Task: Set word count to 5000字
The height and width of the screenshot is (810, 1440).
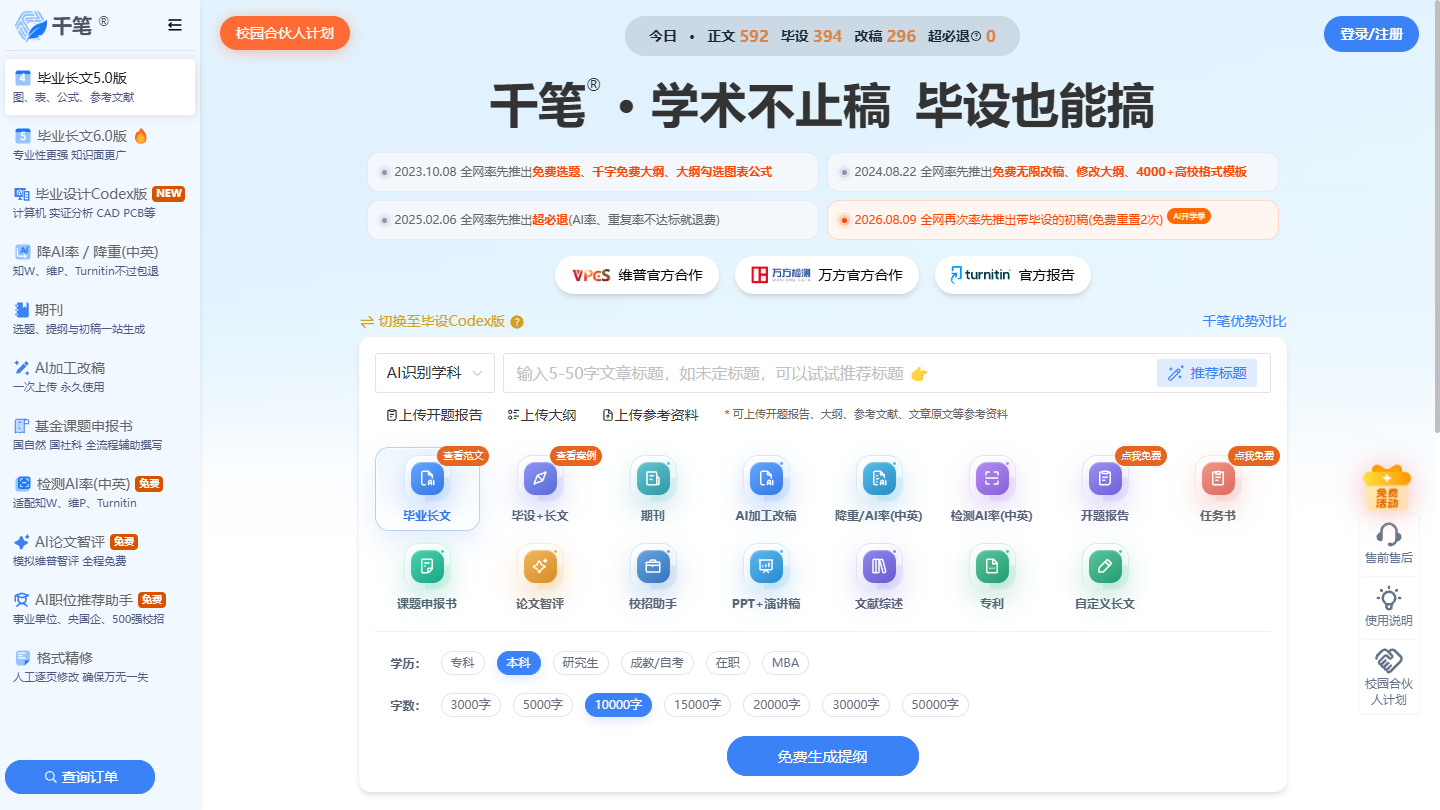Action: coord(543,705)
